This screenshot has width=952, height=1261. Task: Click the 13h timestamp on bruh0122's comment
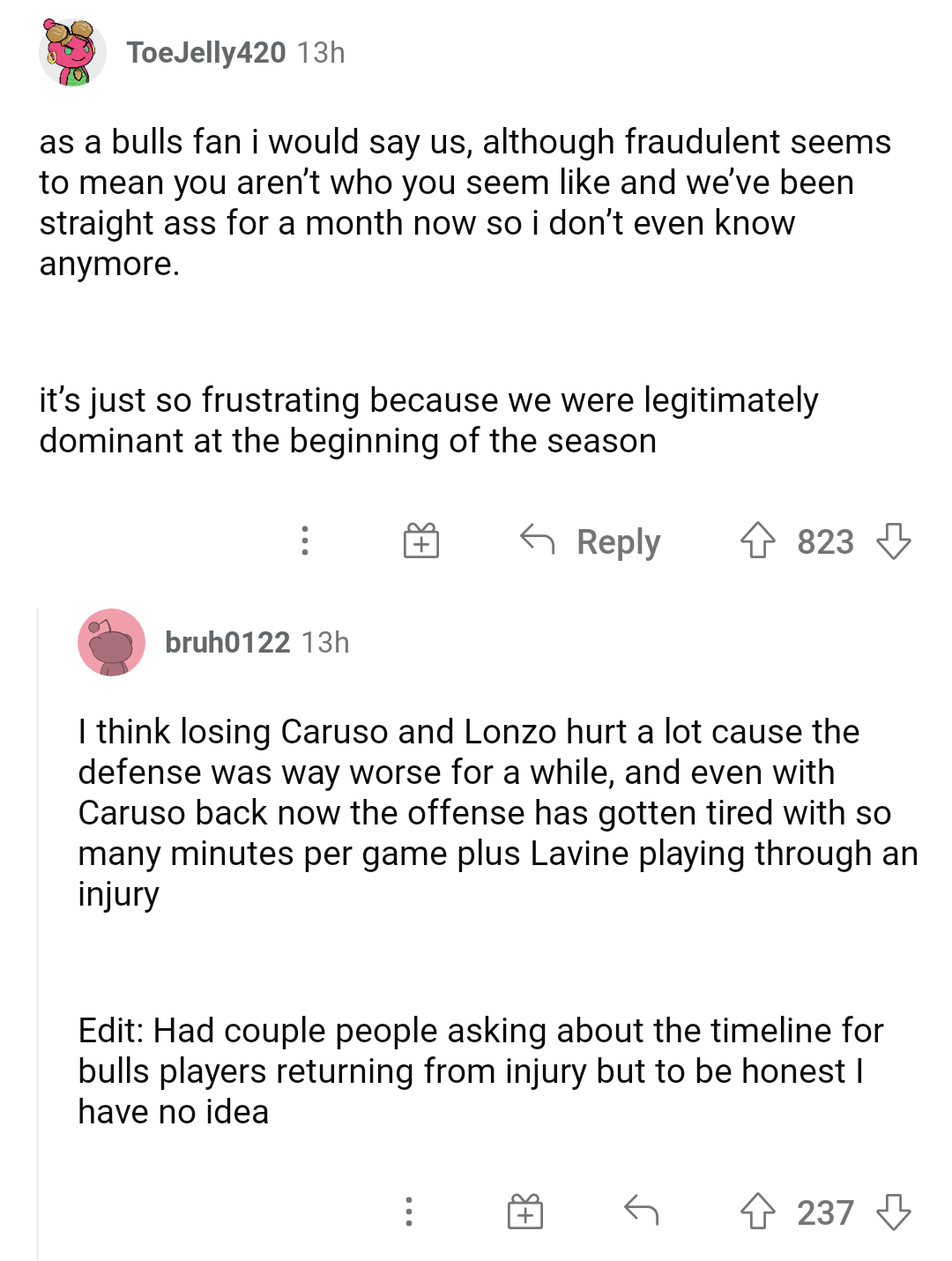325,643
